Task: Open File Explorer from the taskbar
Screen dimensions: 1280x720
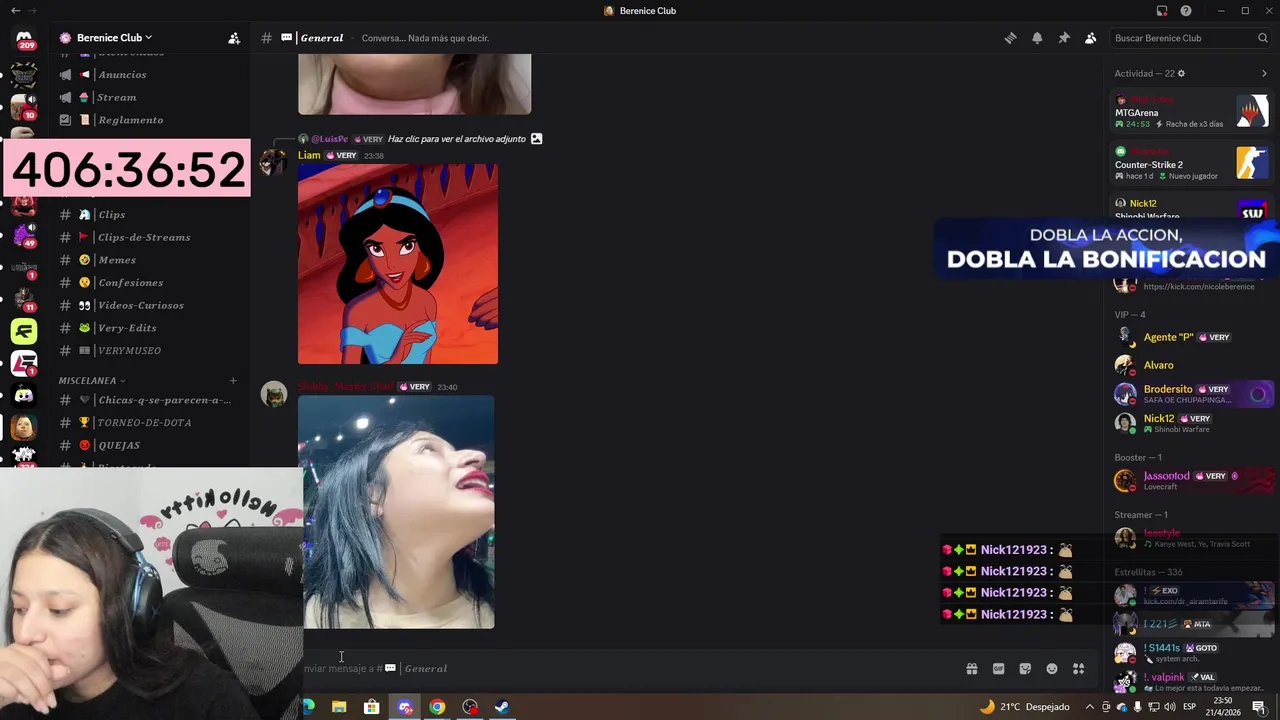Action: (x=339, y=707)
